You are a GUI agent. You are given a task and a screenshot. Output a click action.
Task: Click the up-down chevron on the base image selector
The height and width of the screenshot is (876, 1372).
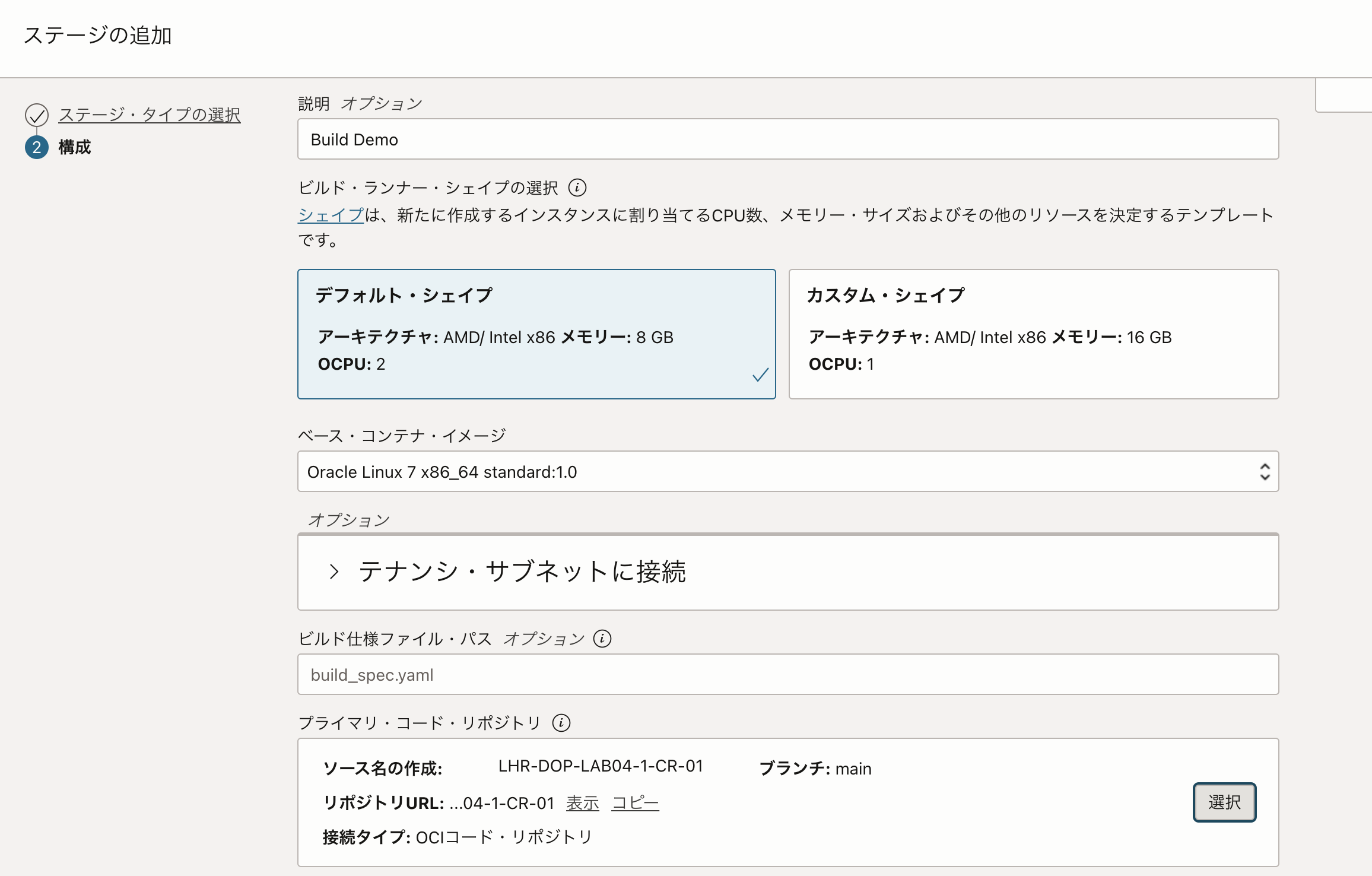pyautogui.click(x=1266, y=471)
